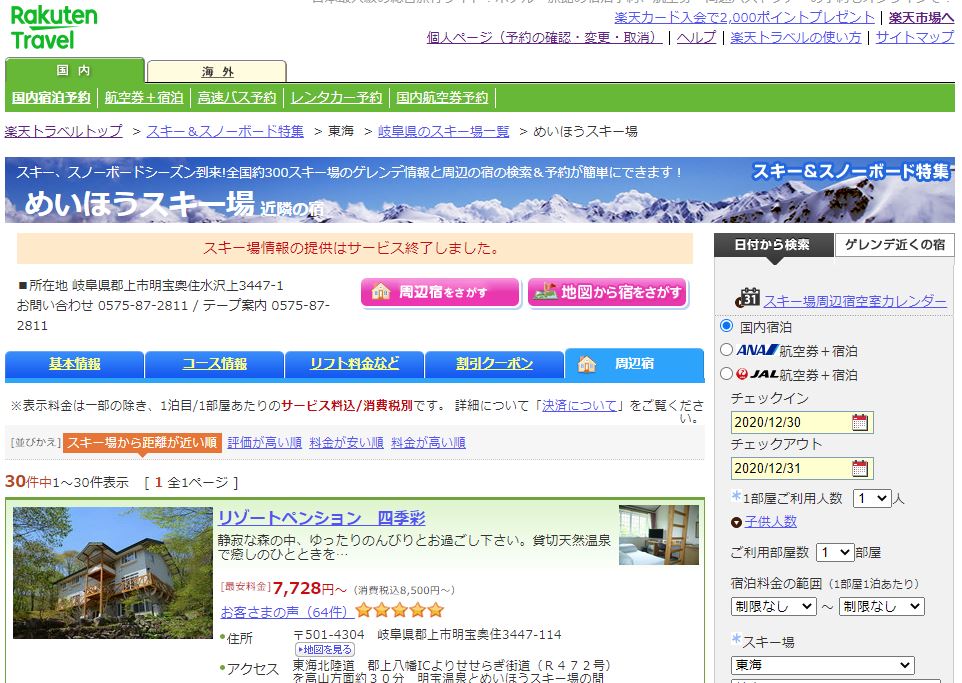This screenshot has width=962, height=683.
Task: Open 楽天トラベルの使い方 link
Action: [x=796, y=37]
